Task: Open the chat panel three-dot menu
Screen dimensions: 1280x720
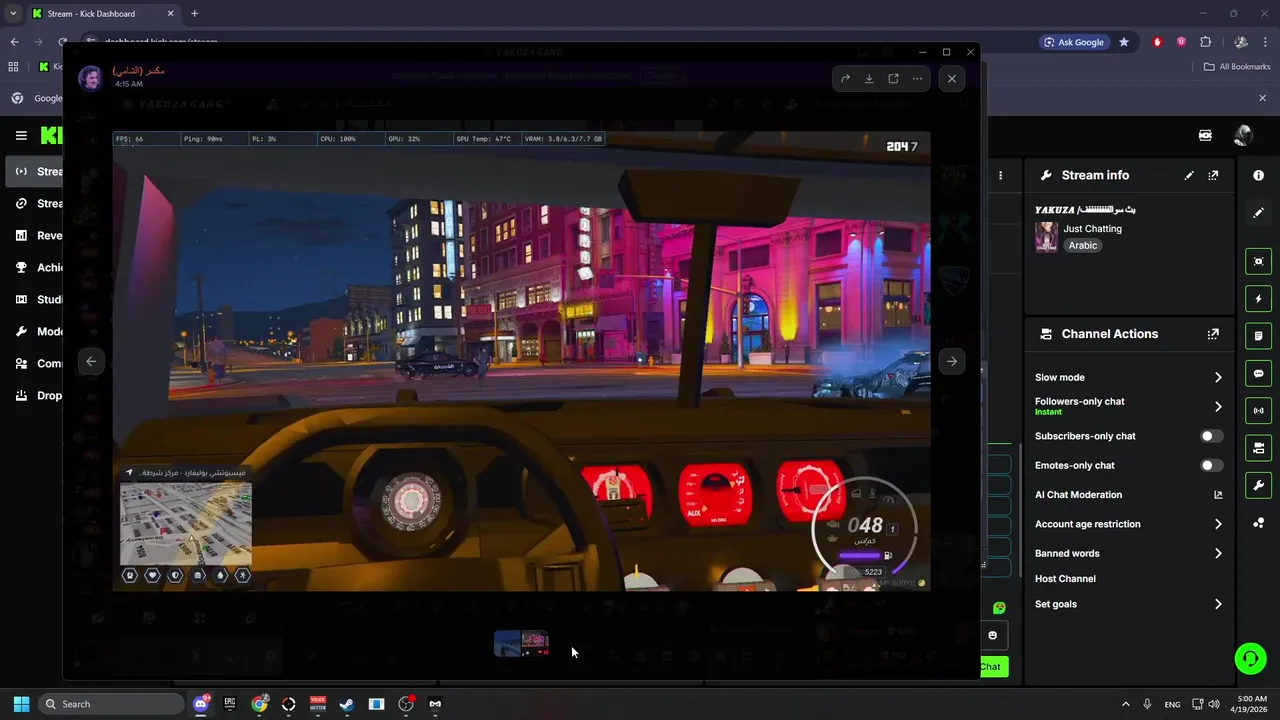Action: tap(1001, 175)
